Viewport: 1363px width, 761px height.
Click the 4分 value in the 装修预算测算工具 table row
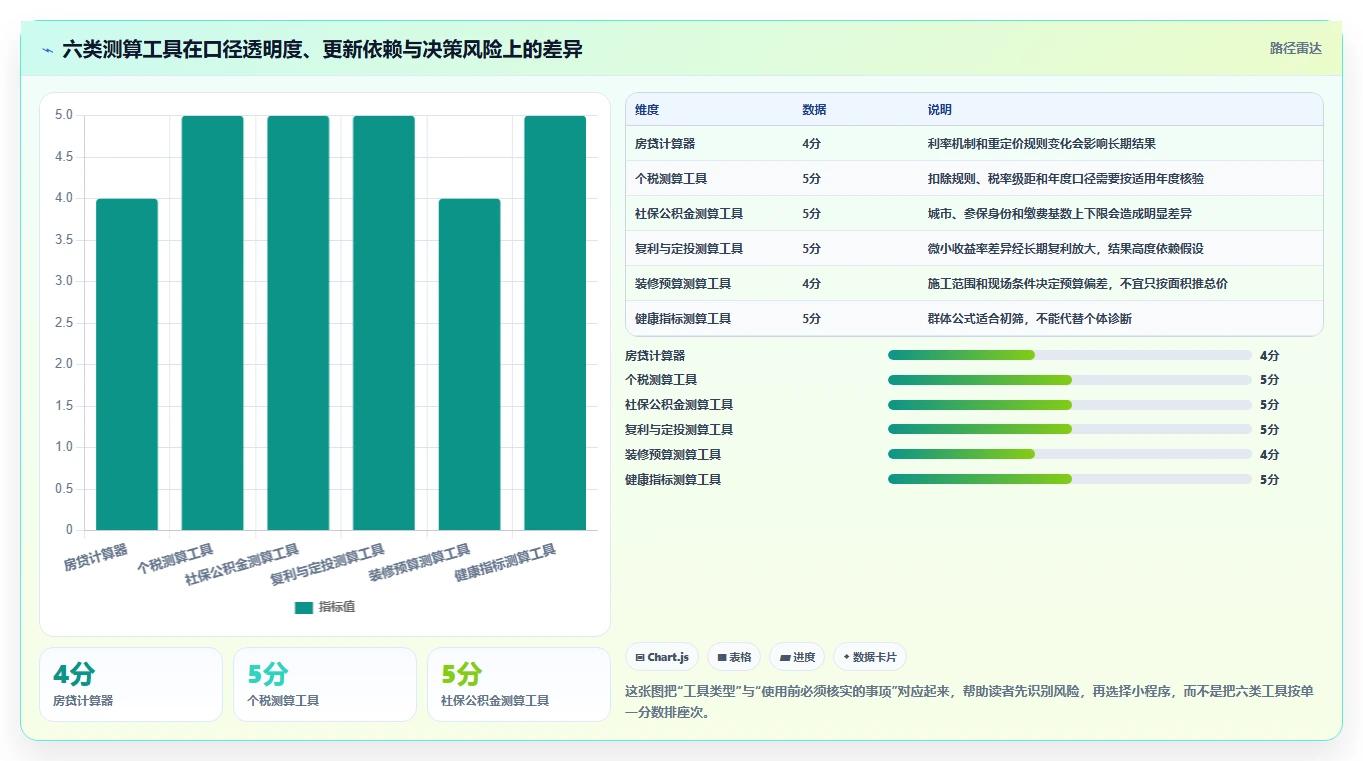coord(811,284)
